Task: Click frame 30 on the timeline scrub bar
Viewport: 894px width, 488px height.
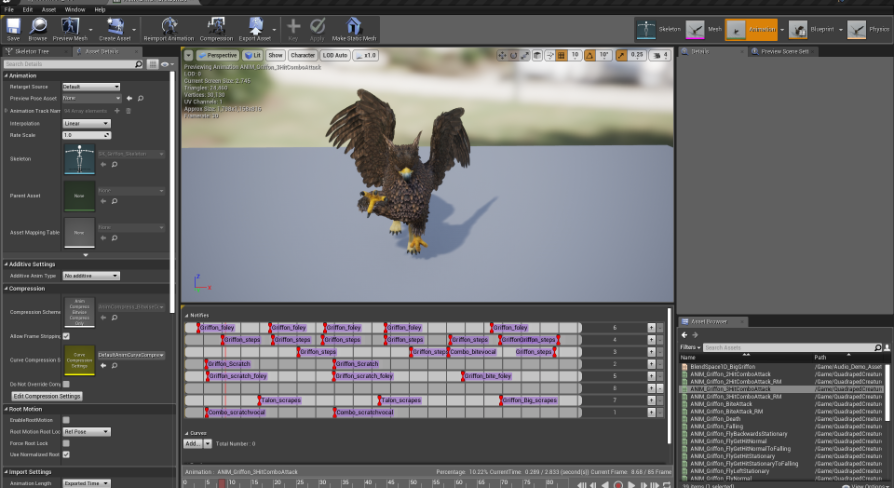Action: (x=322, y=483)
